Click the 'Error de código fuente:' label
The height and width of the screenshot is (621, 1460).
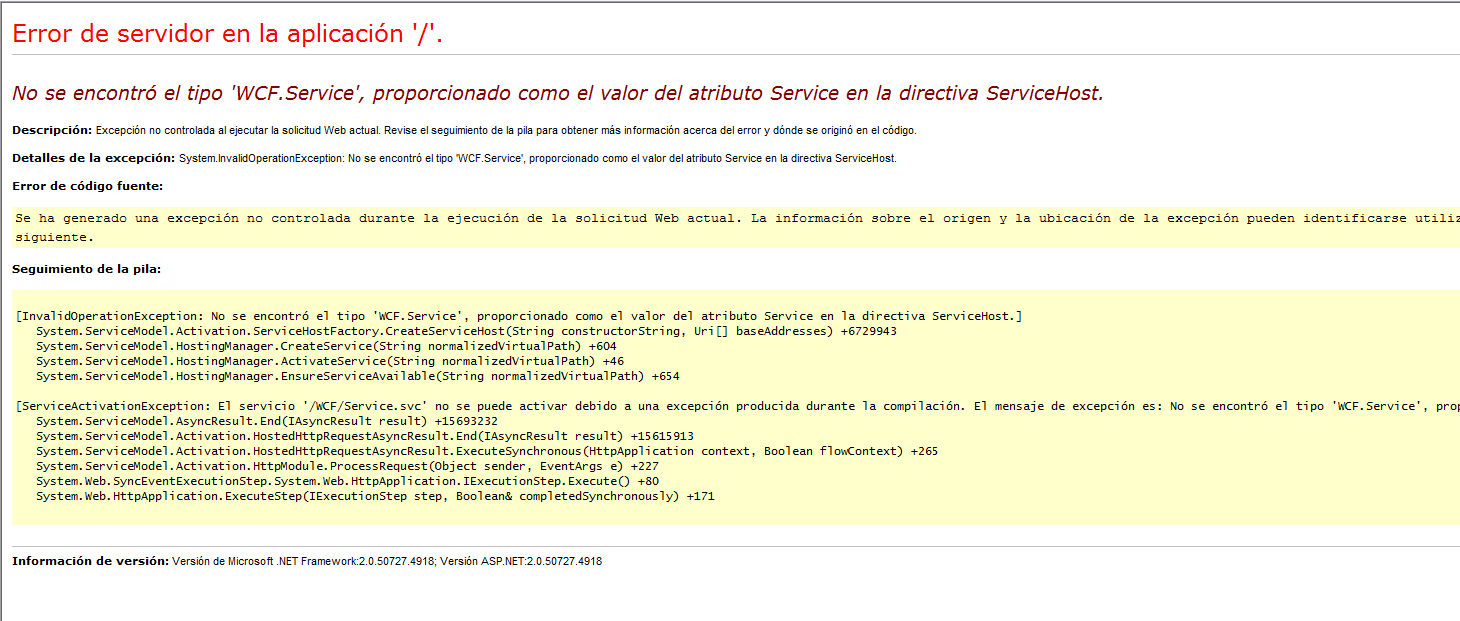tap(87, 186)
